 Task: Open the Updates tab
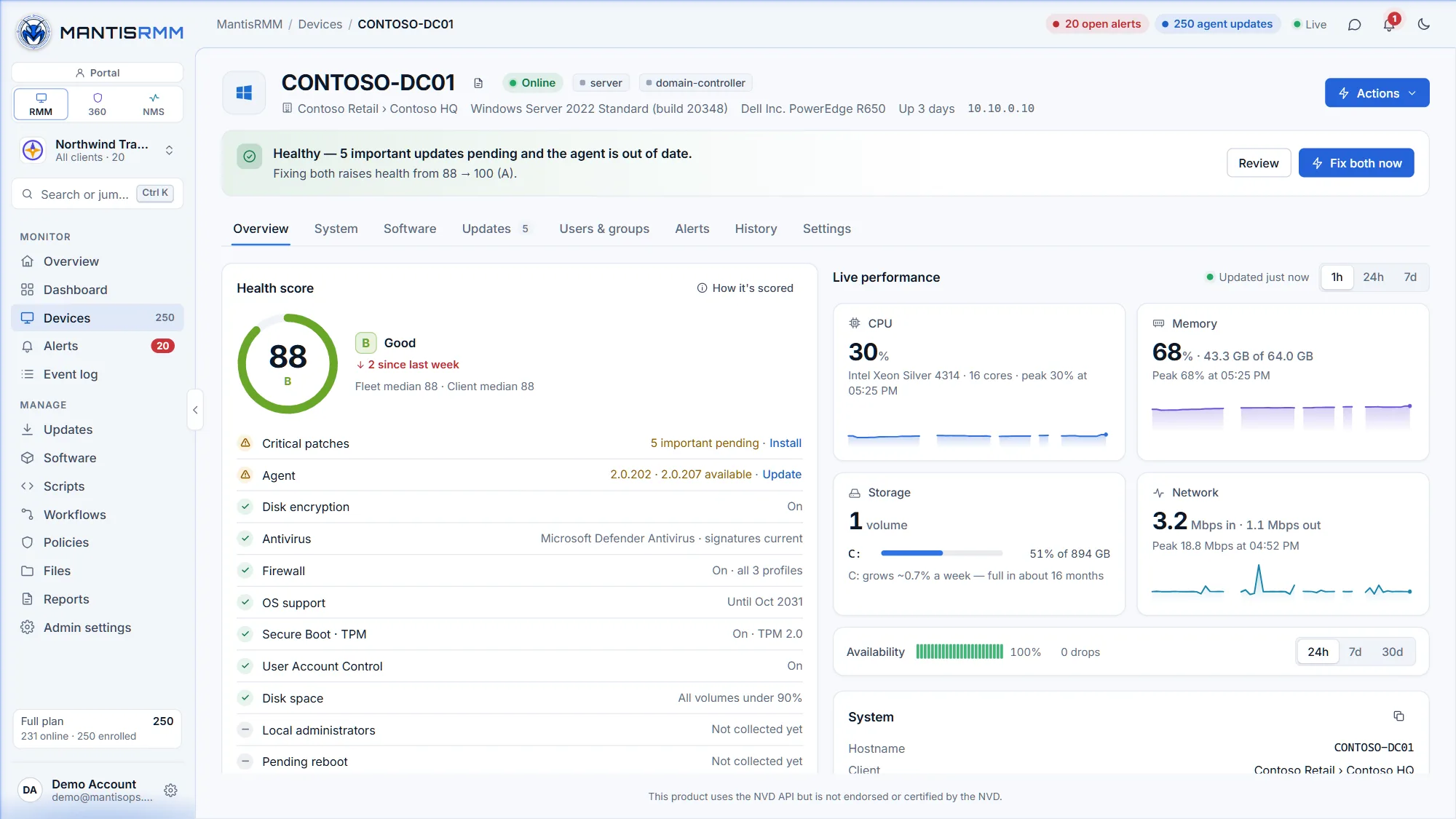click(x=496, y=229)
